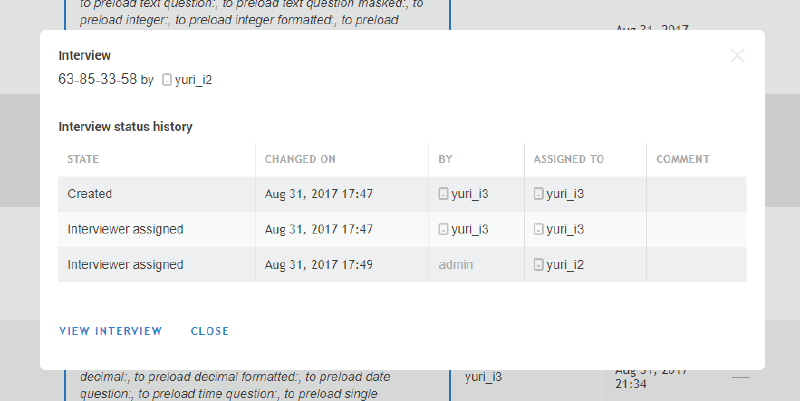Click user icon in Created row ASSIGNED TO column
This screenshot has height=401, width=800.
[538, 194]
